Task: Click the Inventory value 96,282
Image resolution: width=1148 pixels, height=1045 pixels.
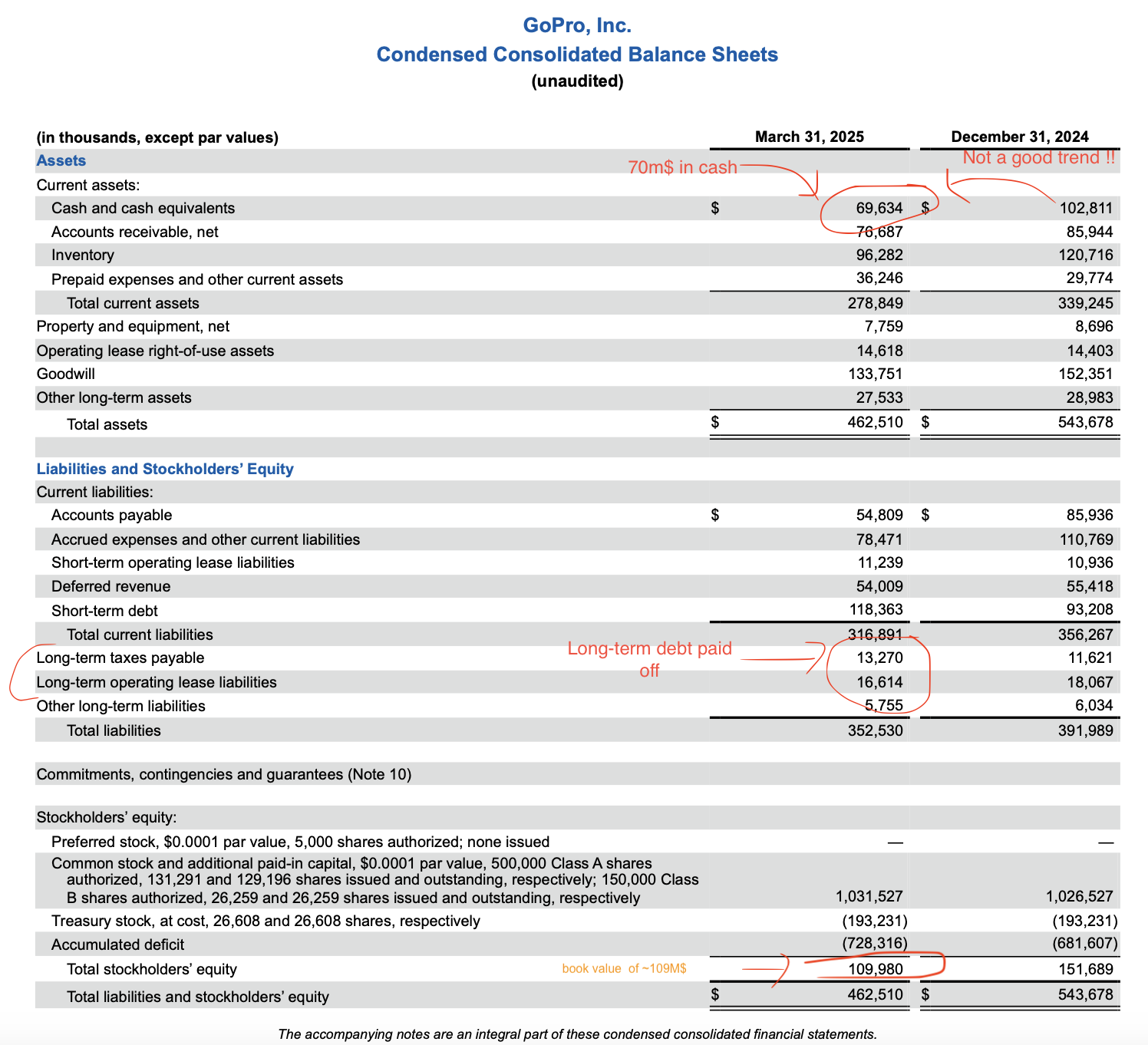Action: click(x=879, y=255)
